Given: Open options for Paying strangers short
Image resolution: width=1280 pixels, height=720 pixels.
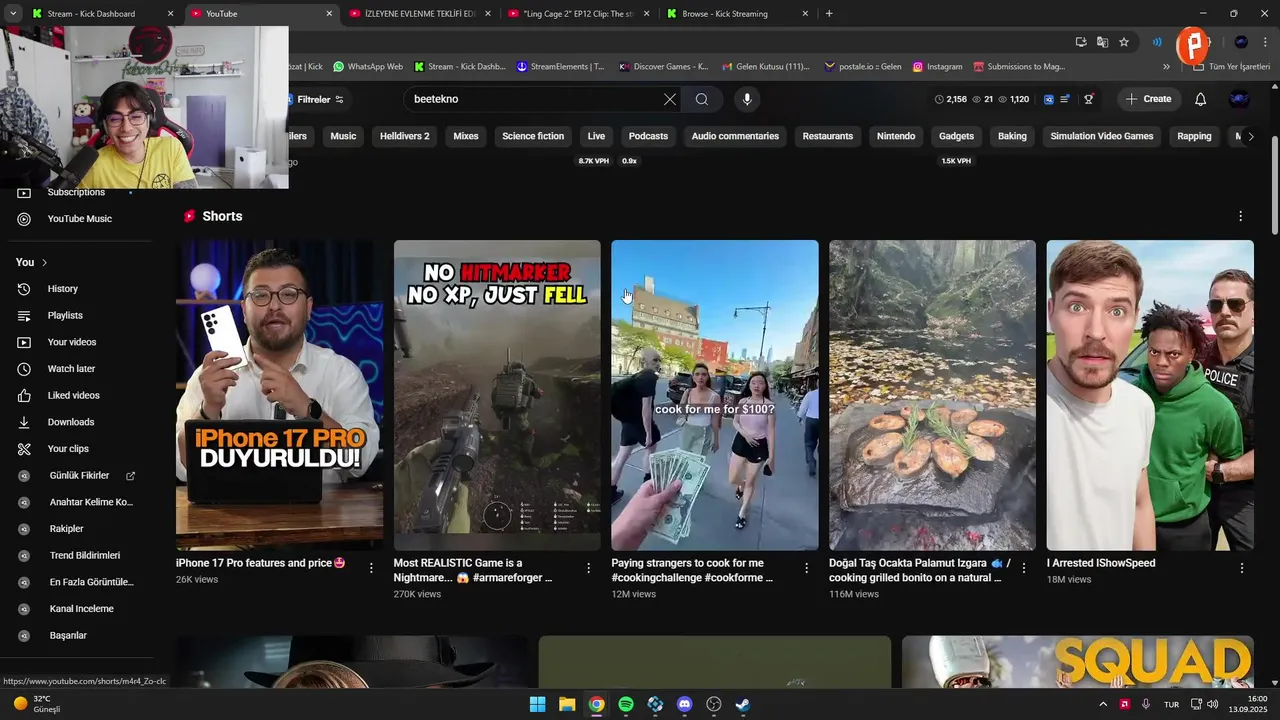Looking at the screenshot, I should pos(807,568).
